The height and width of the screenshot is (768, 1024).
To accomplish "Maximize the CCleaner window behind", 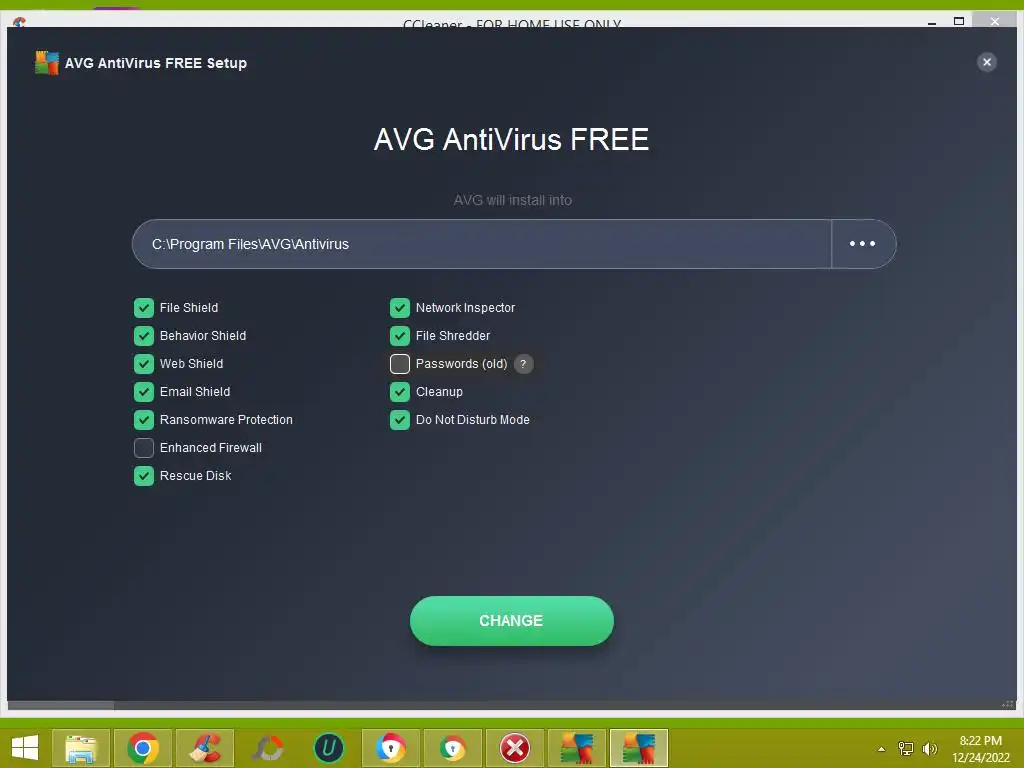I will pos(959,21).
